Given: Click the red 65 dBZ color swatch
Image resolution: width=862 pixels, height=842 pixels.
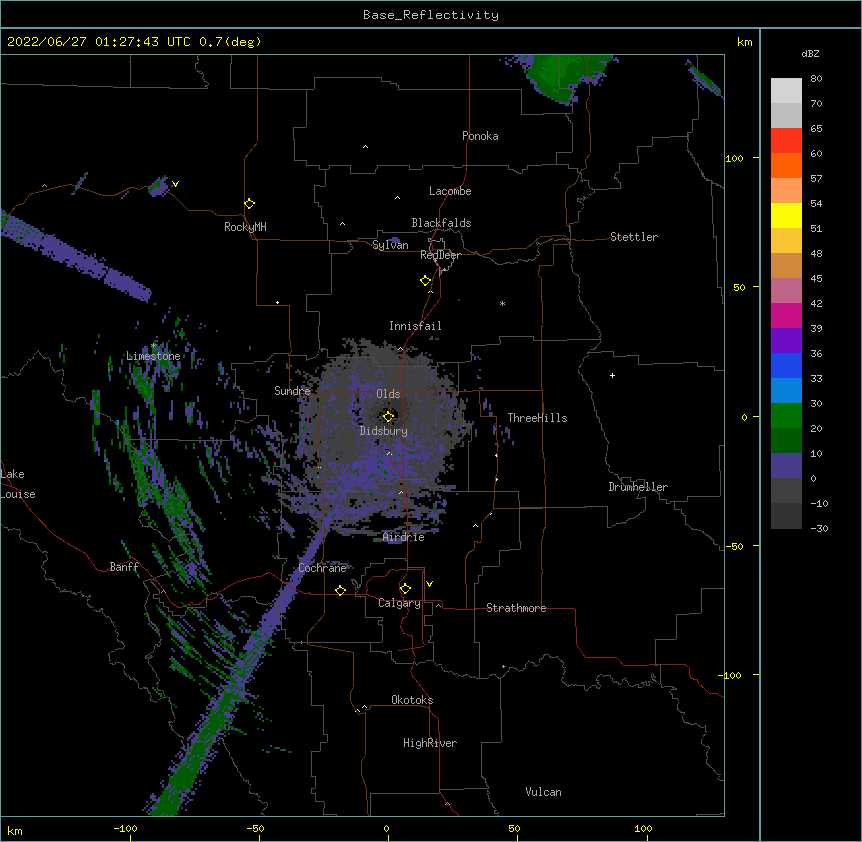Looking at the screenshot, I should [x=786, y=141].
